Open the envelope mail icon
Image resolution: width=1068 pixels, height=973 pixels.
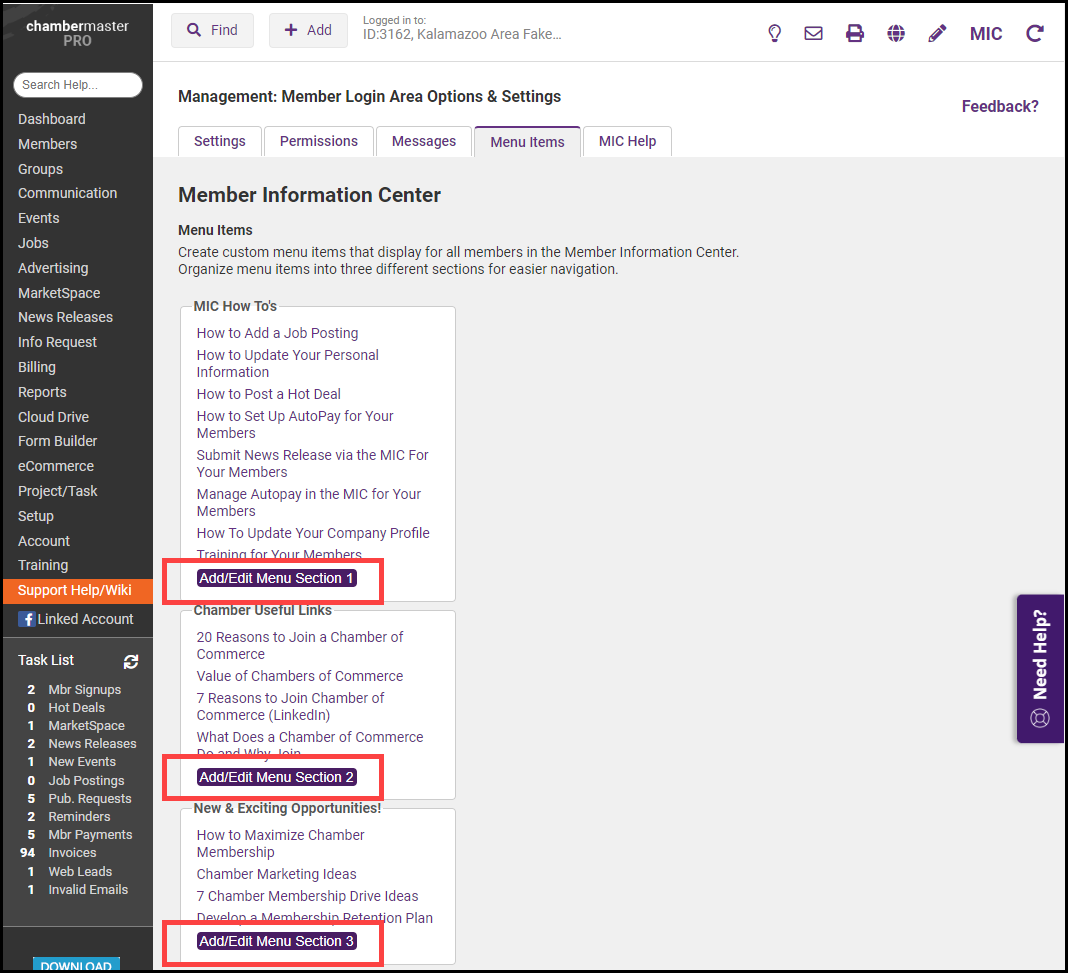814,33
